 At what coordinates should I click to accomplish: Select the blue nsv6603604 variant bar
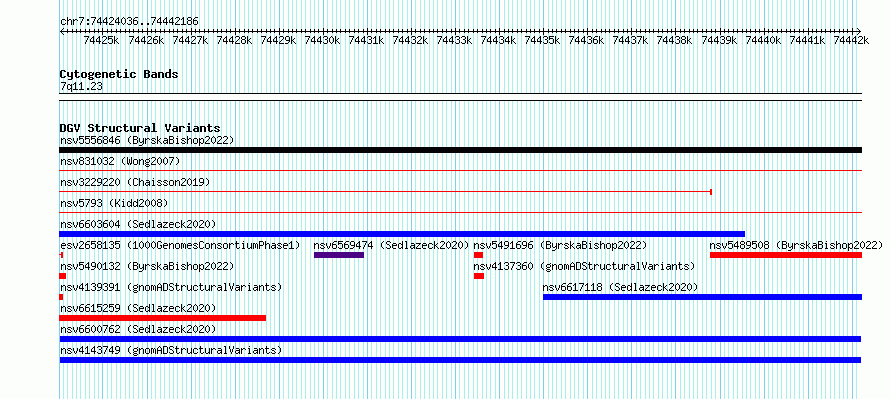click(402, 234)
